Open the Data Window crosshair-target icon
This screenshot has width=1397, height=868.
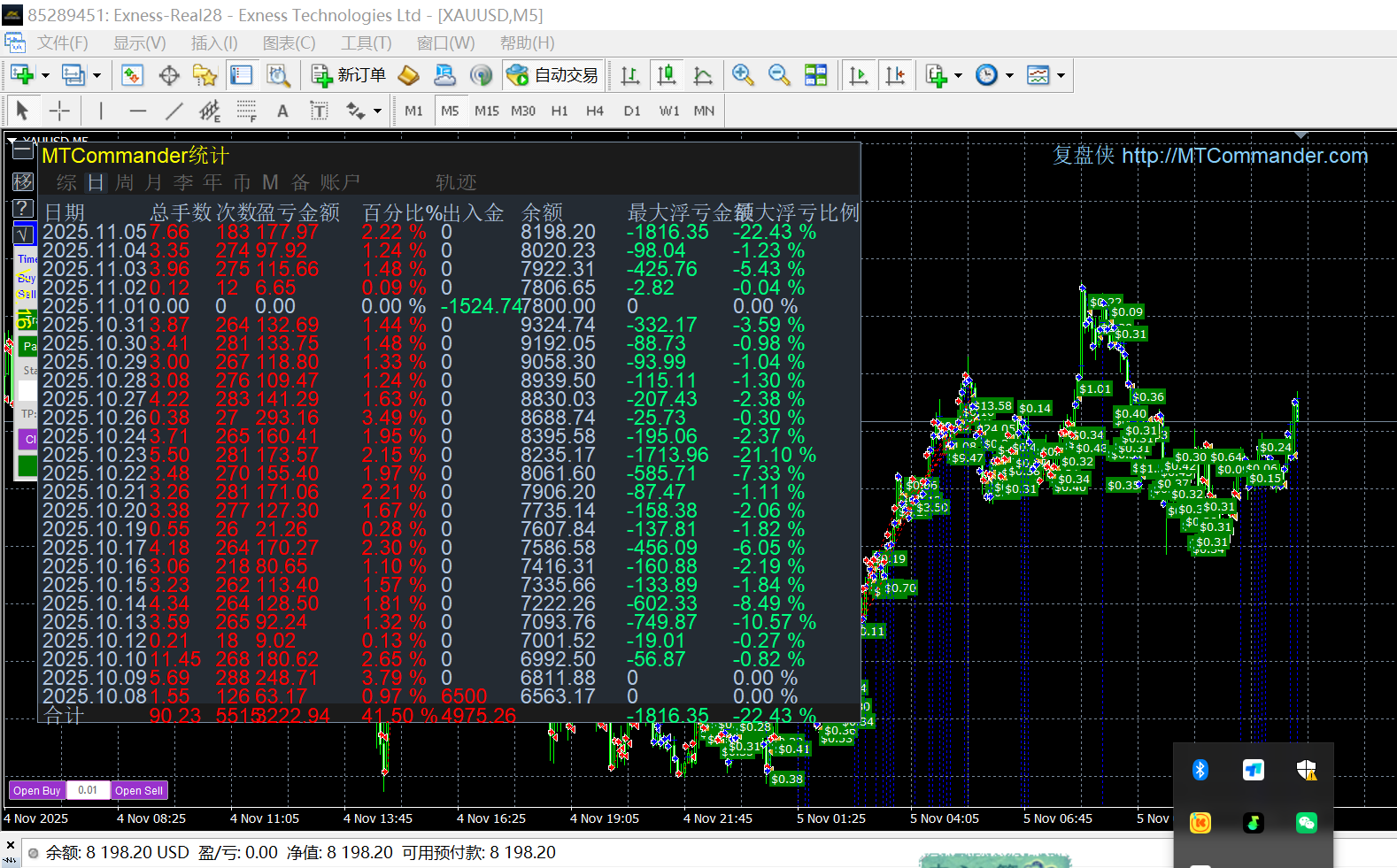(169, 75)
